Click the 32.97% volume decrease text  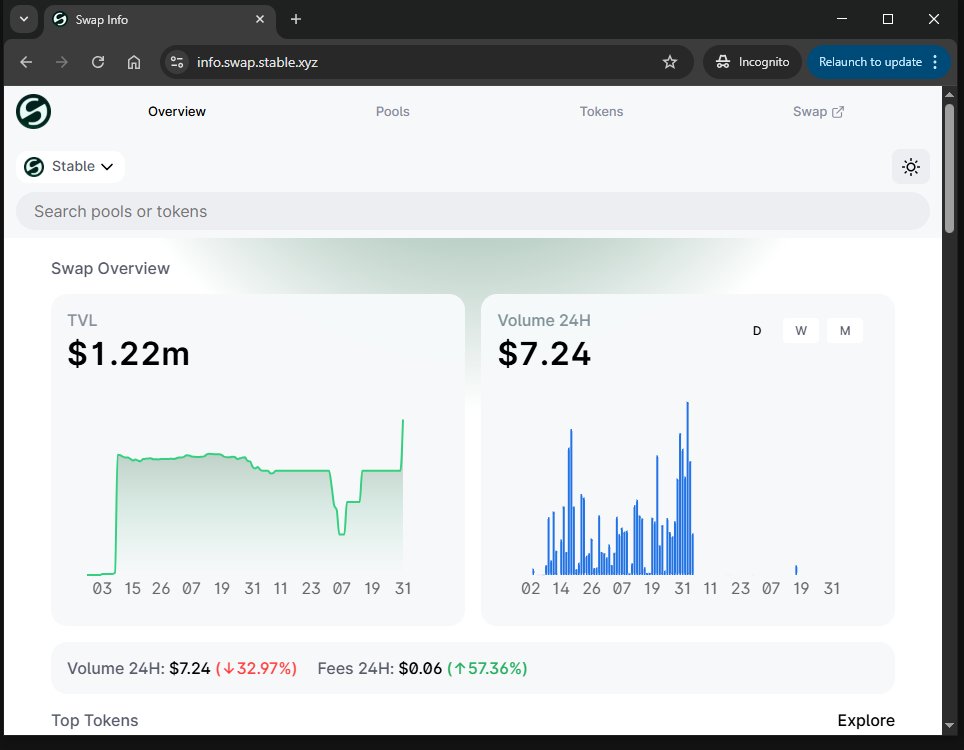pyautogui.click(x=256, y=668)
